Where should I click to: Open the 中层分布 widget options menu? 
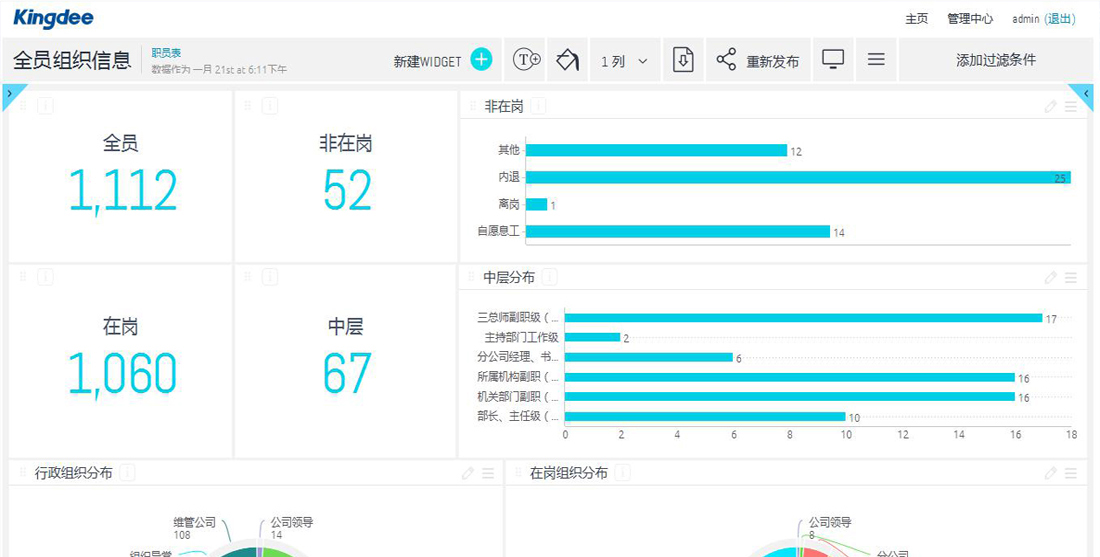tap(1071, 278)
